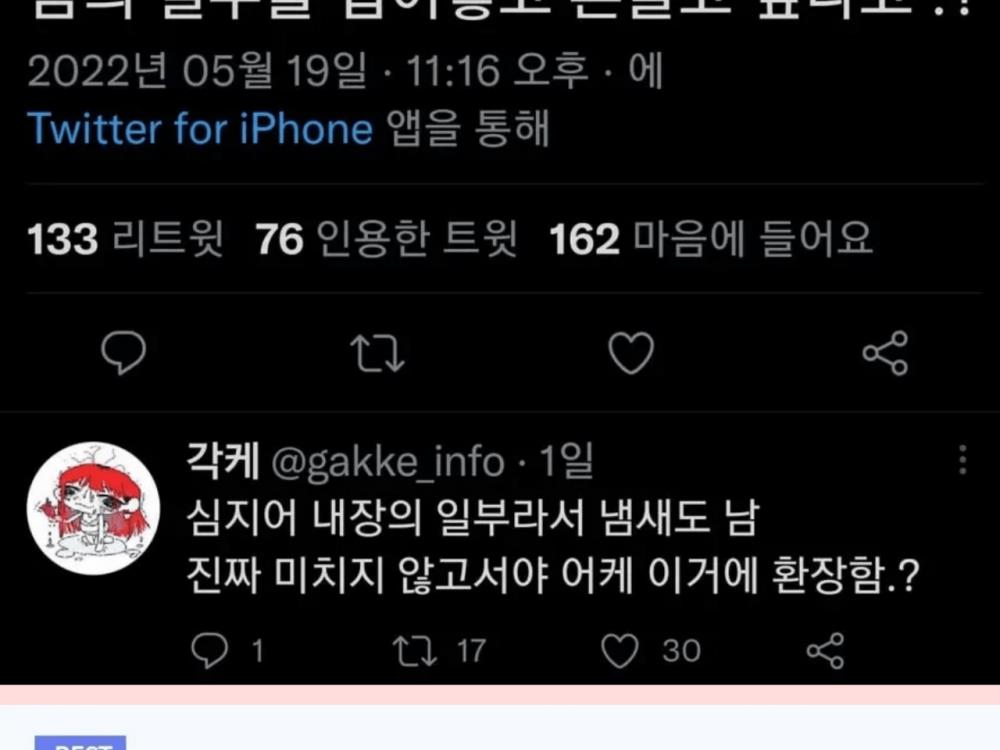View the 76 인용한 트윗 list
The width and height of the screenshot is (1000, 750).
point(386,239)
